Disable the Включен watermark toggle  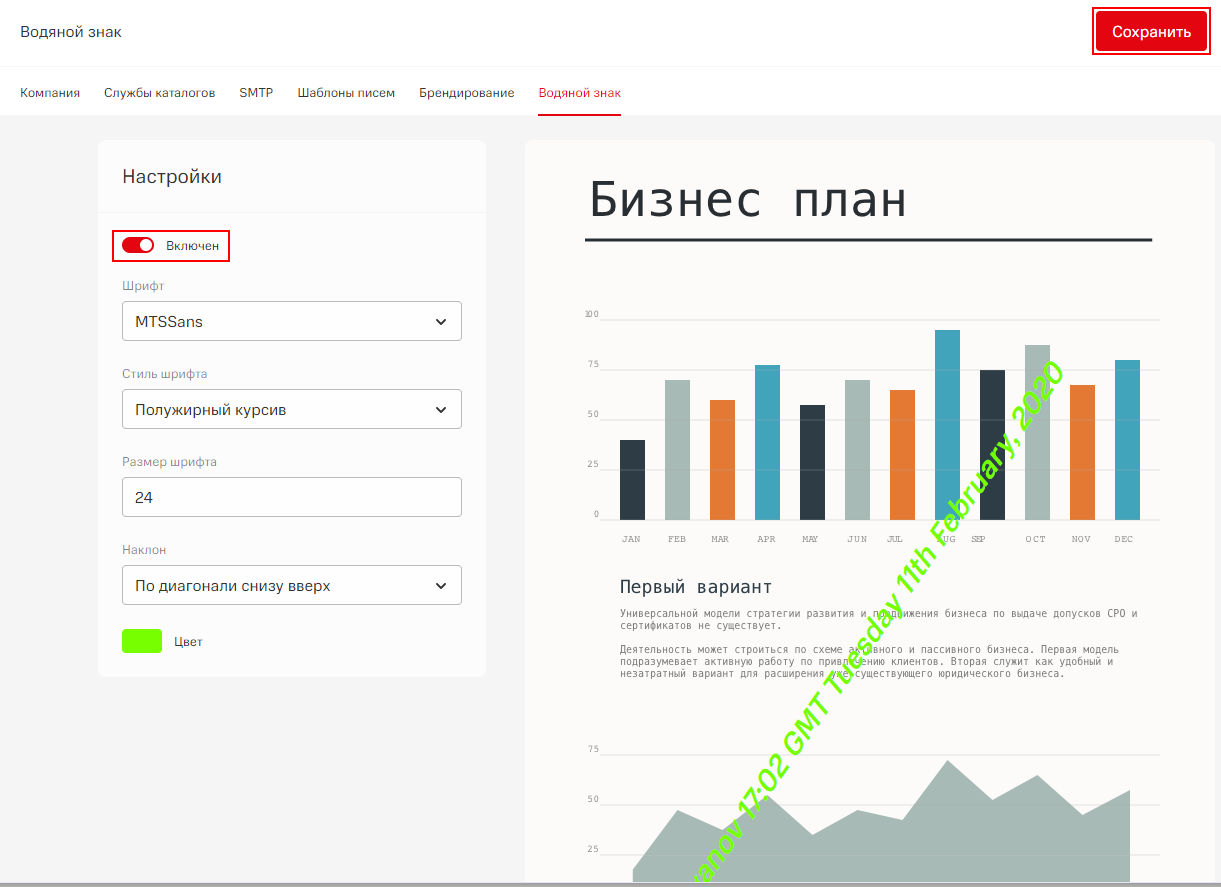point(138,245)
